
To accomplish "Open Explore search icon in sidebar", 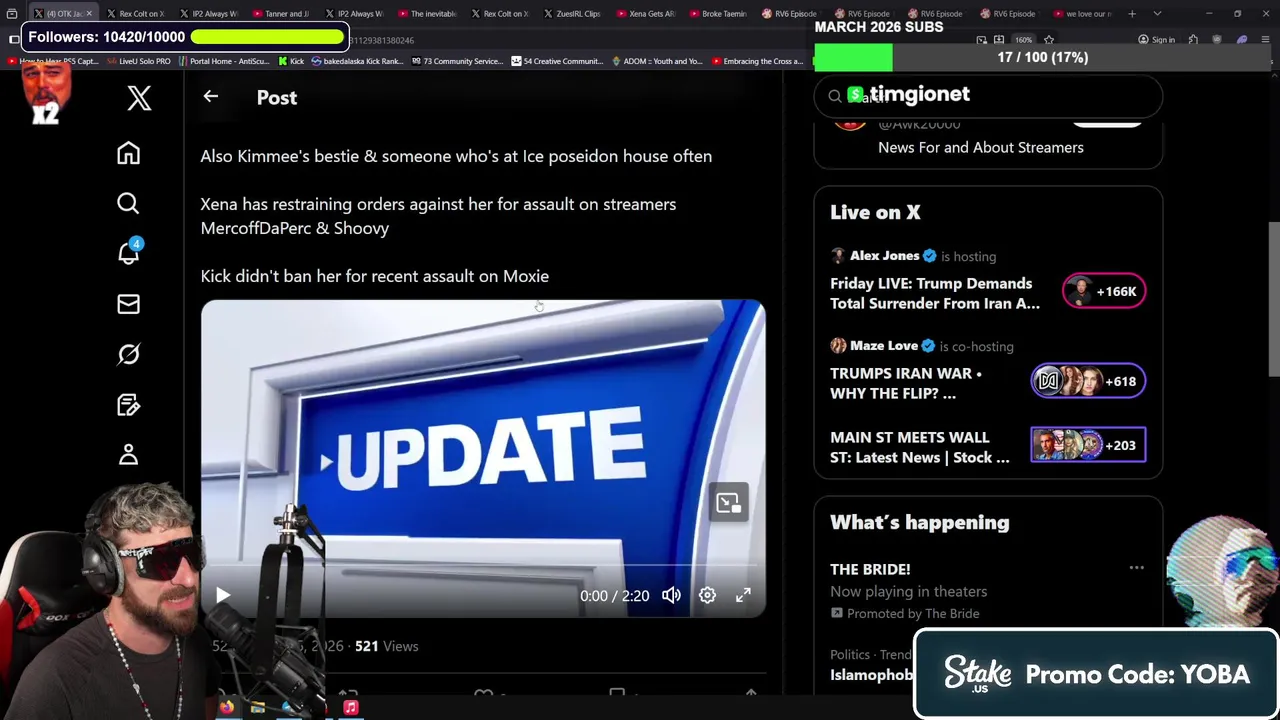I will (x=128, y=204).
